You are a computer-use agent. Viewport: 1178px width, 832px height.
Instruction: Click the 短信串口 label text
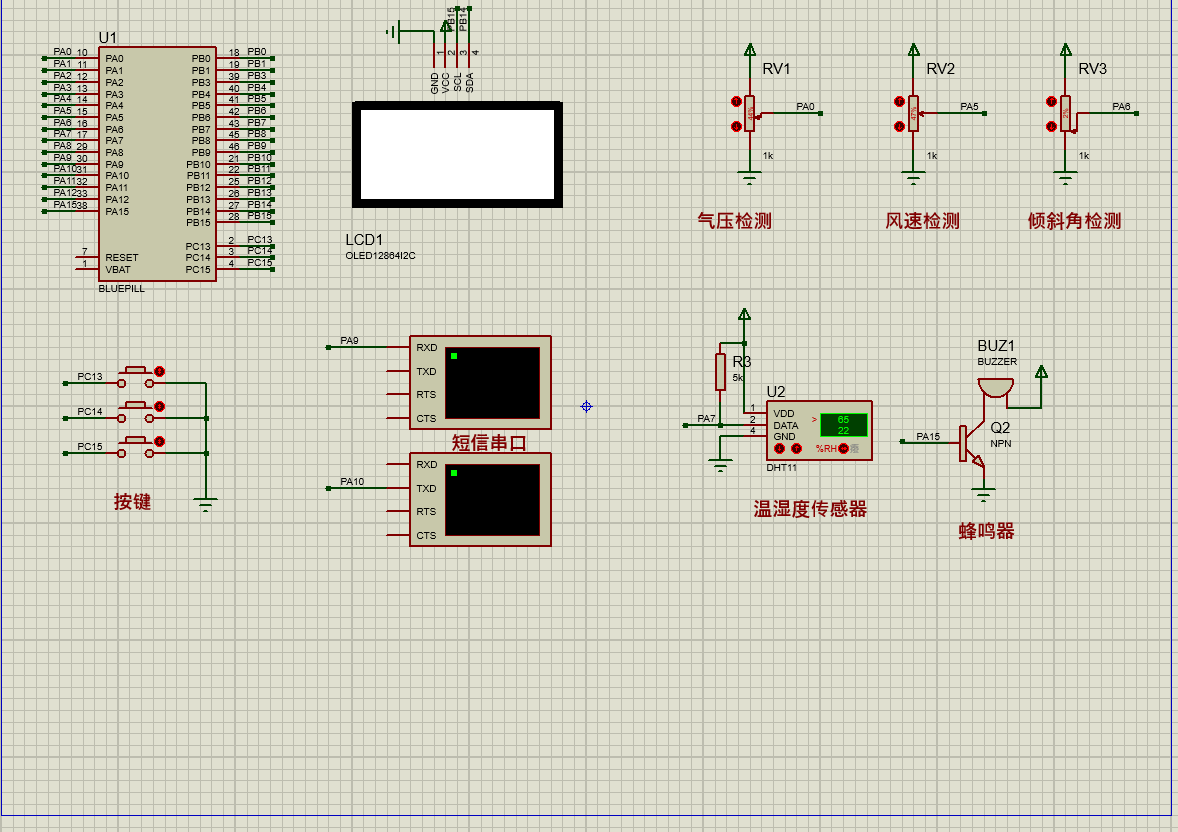(x=489, y=443)
